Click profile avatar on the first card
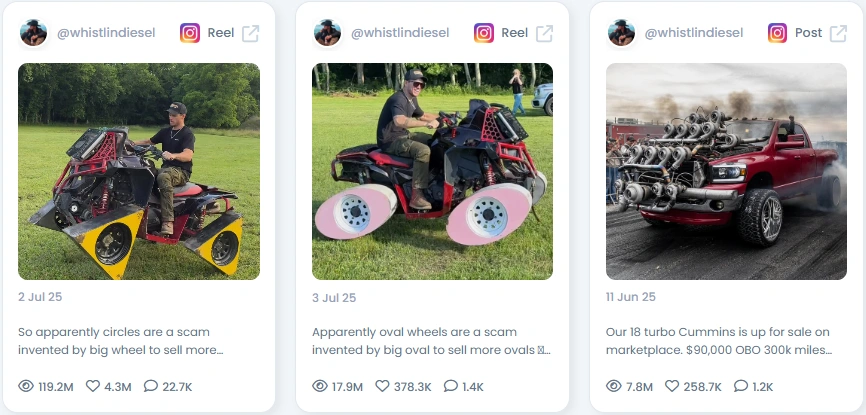This screenshot has height=415, width=866. coord(34,33)
